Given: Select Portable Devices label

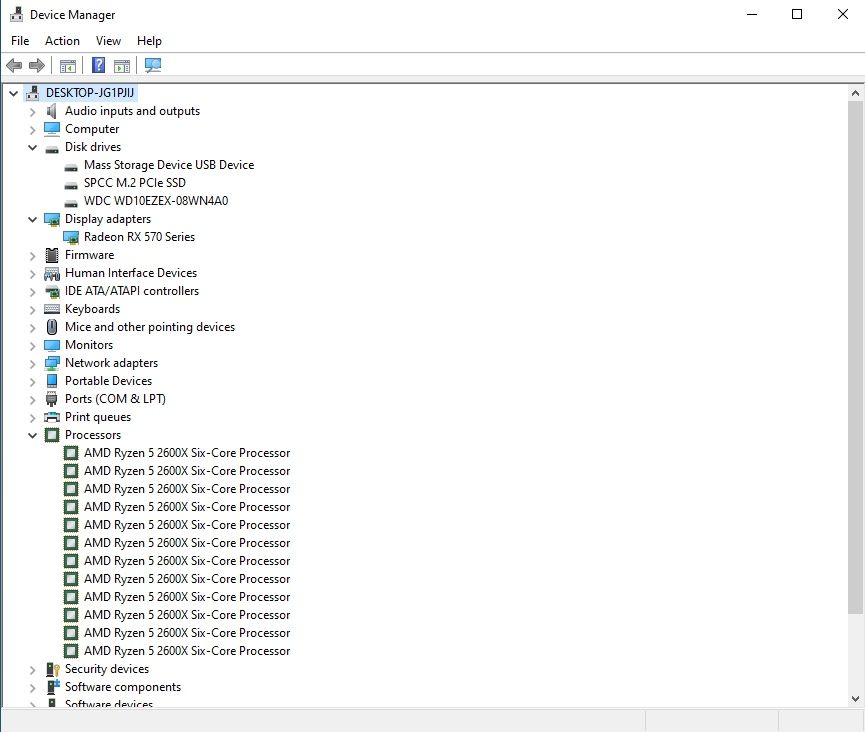Looking at the screenshot, I should pos(108,381).
